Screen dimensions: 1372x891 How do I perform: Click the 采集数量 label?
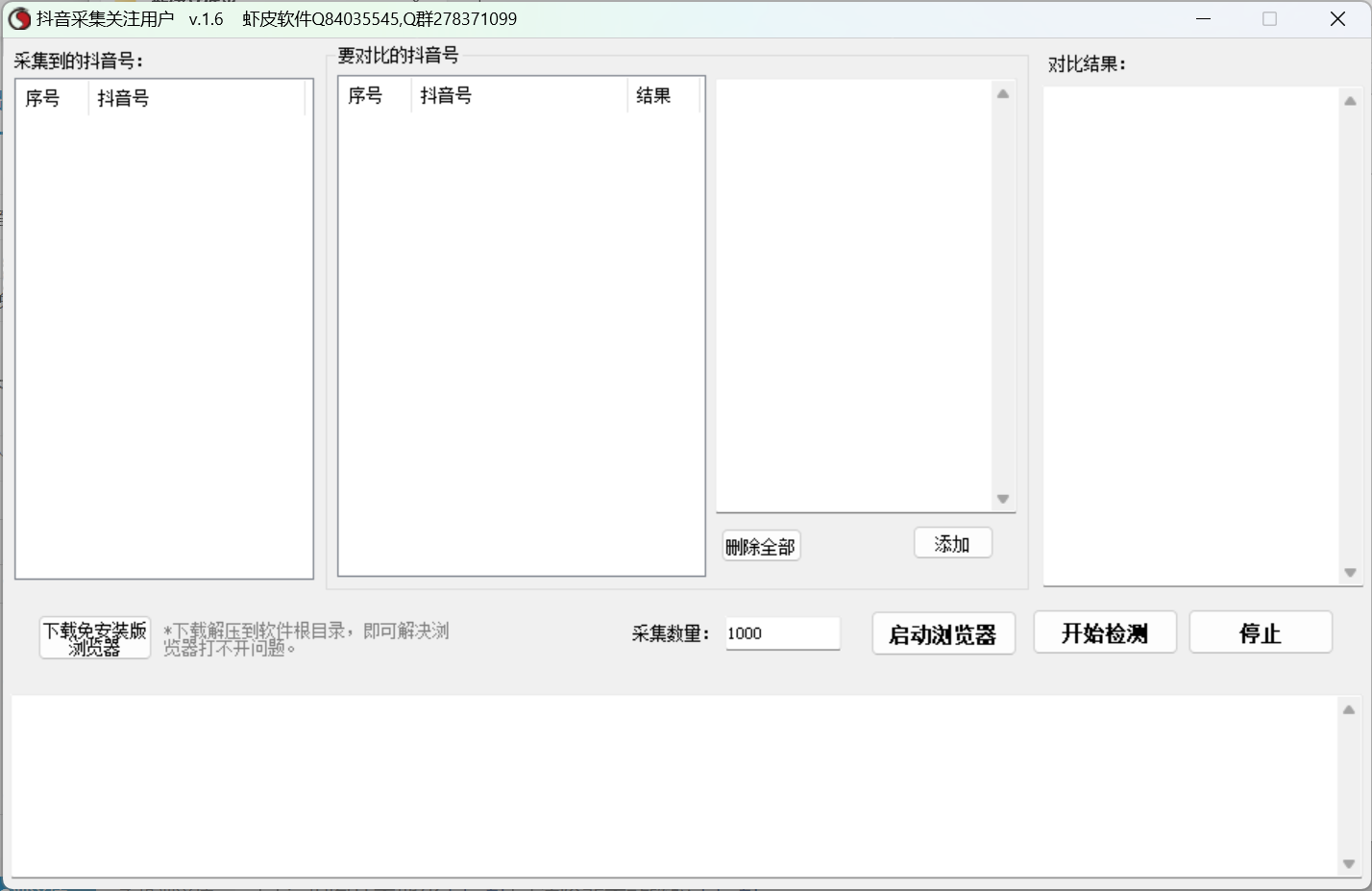pyautogui.click(x=672, y=633)
